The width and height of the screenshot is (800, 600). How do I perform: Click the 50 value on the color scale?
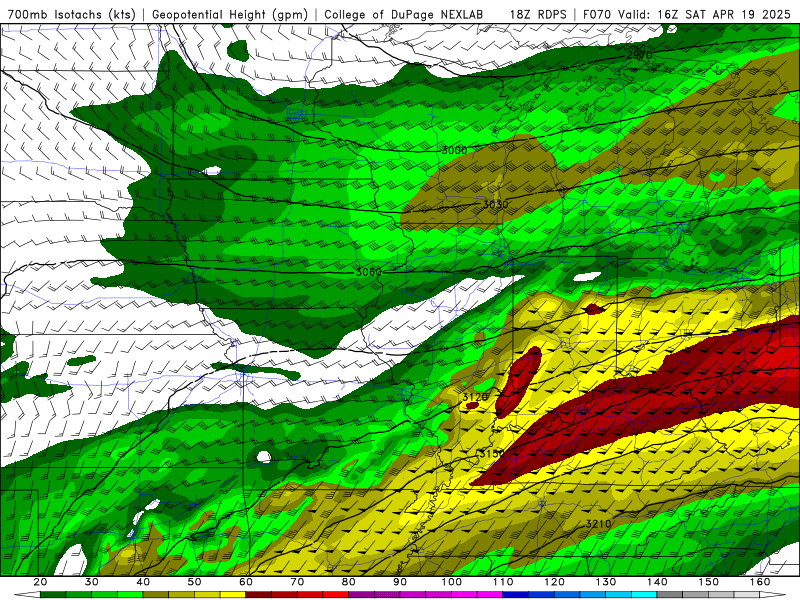click(194, 582)
